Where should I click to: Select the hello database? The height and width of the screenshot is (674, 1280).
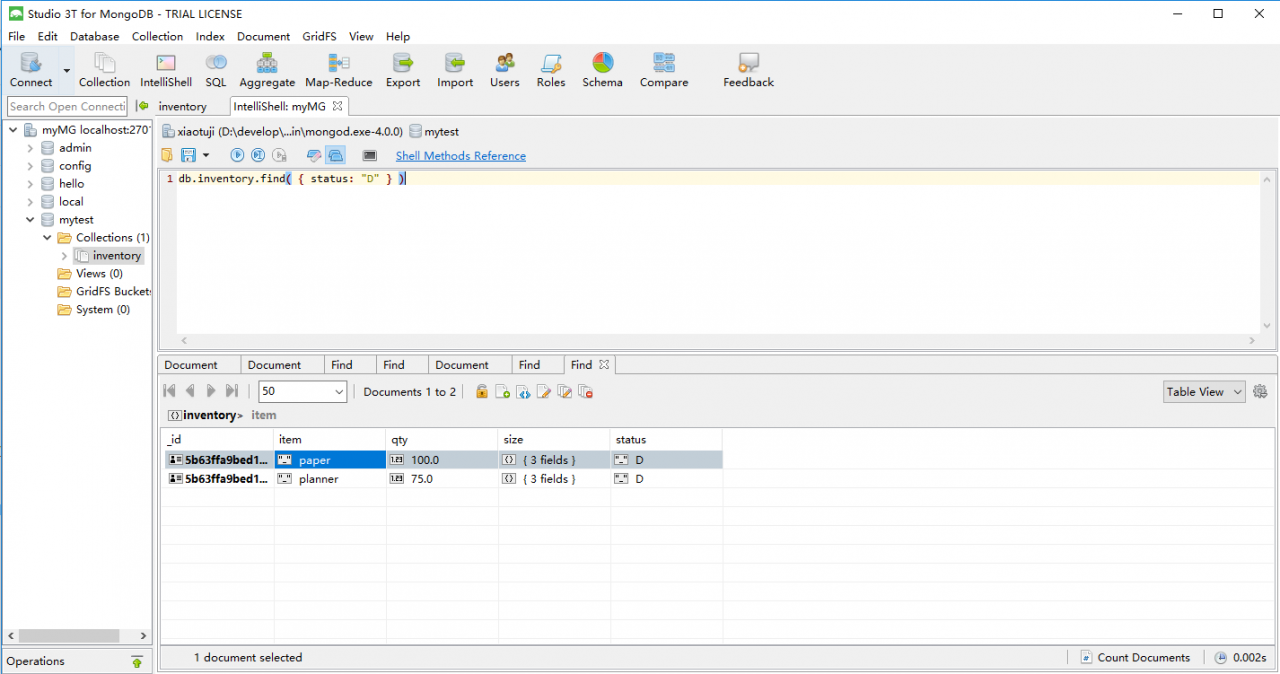(71, 184)
